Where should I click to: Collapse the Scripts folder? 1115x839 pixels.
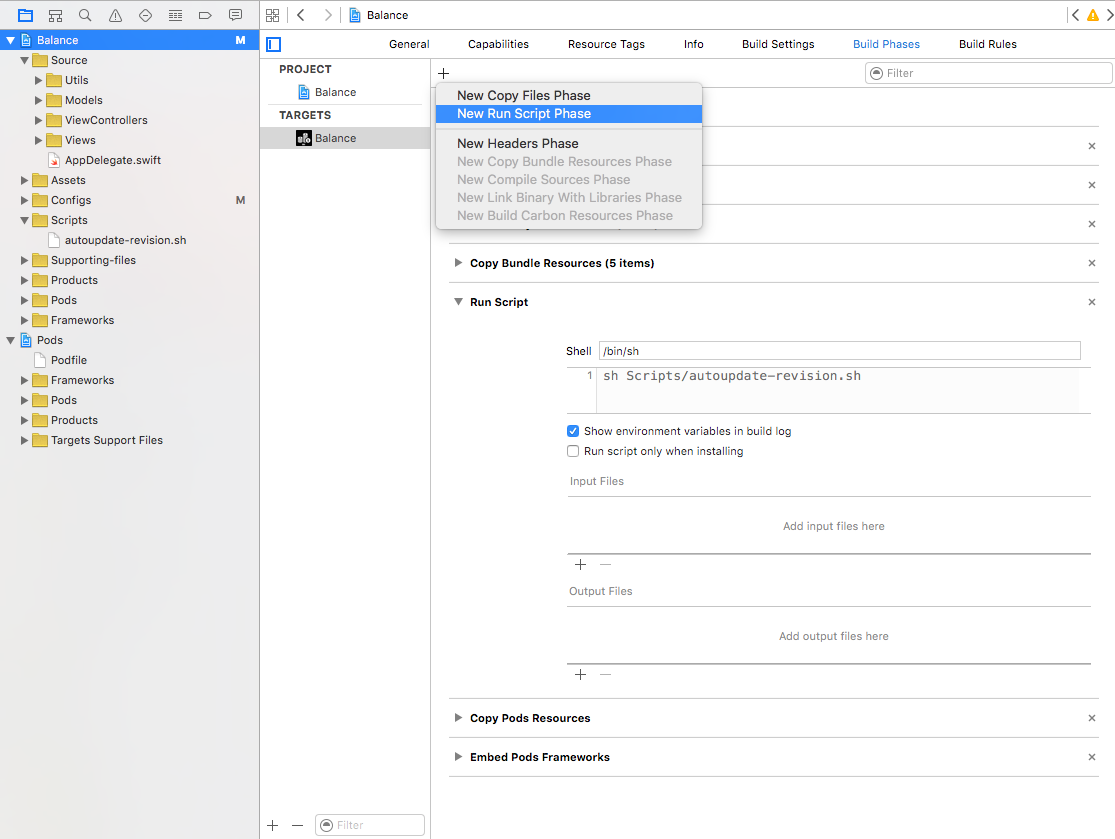(25, 220)
